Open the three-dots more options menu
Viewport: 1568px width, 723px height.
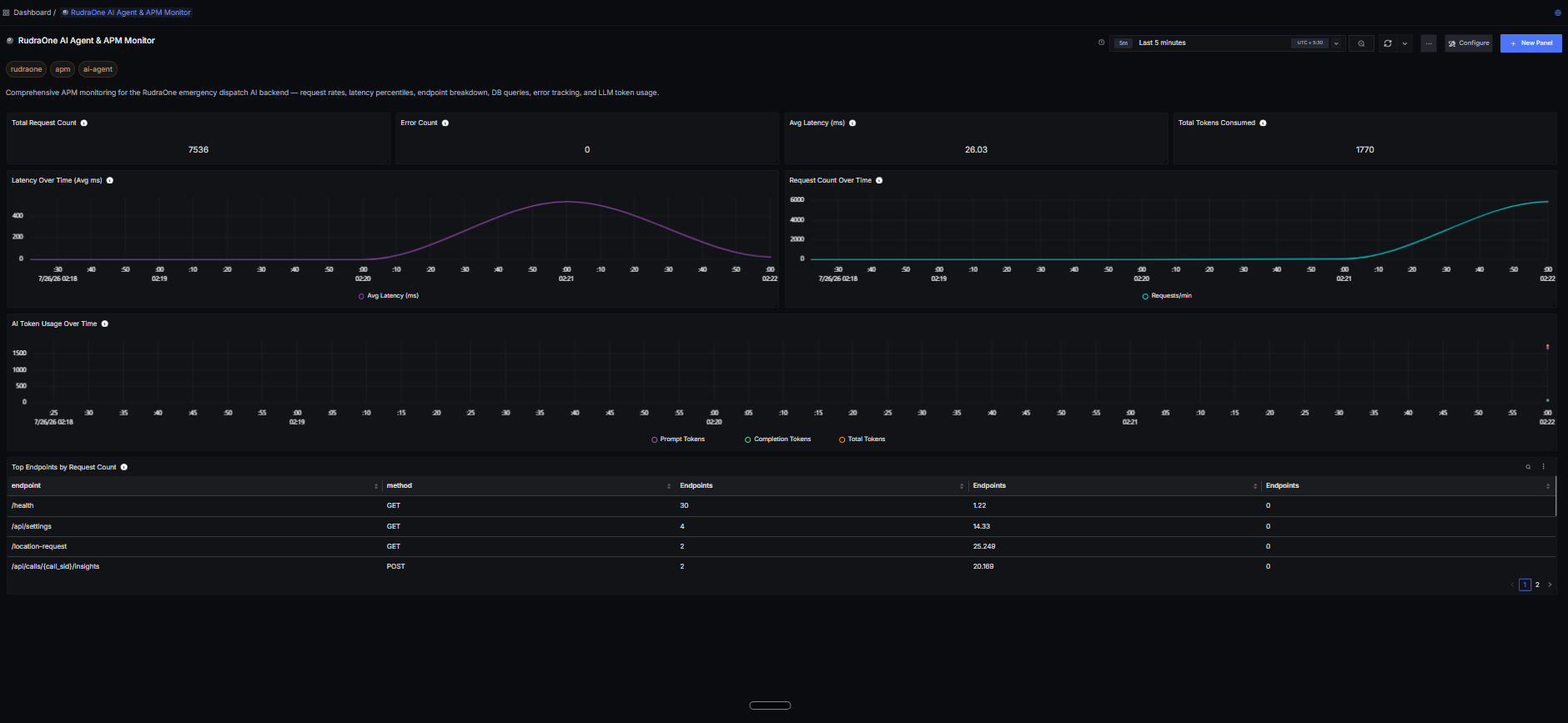click(1429, 43)
